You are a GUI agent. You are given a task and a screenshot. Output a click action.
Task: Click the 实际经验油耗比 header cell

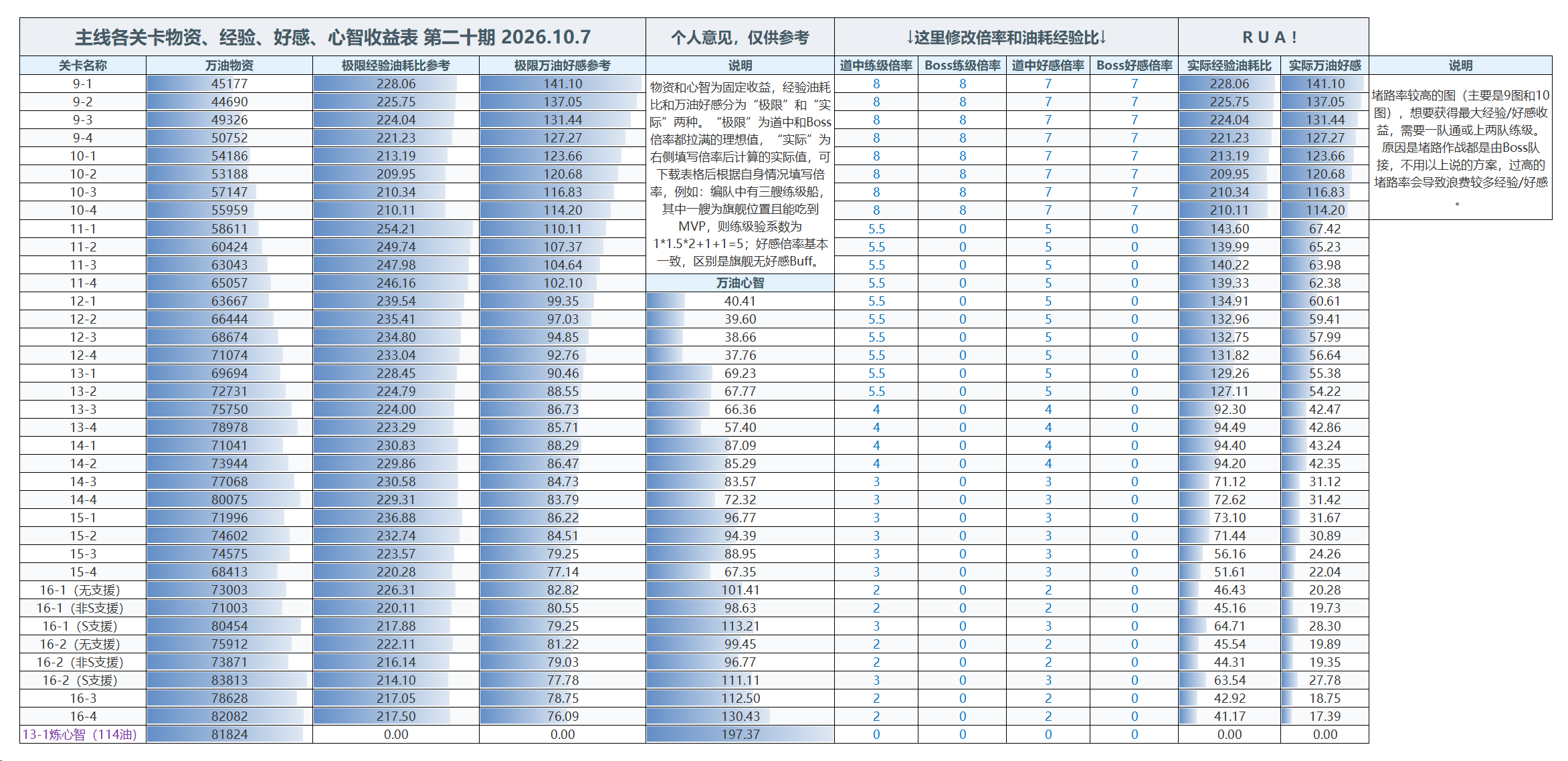[1230, 66]
